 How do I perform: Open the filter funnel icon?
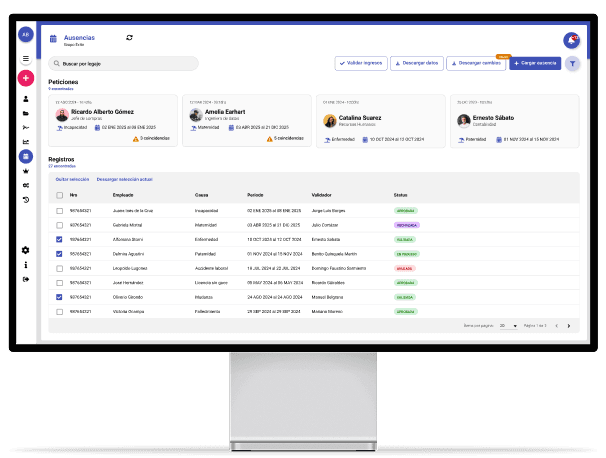(x=572, y=63)
